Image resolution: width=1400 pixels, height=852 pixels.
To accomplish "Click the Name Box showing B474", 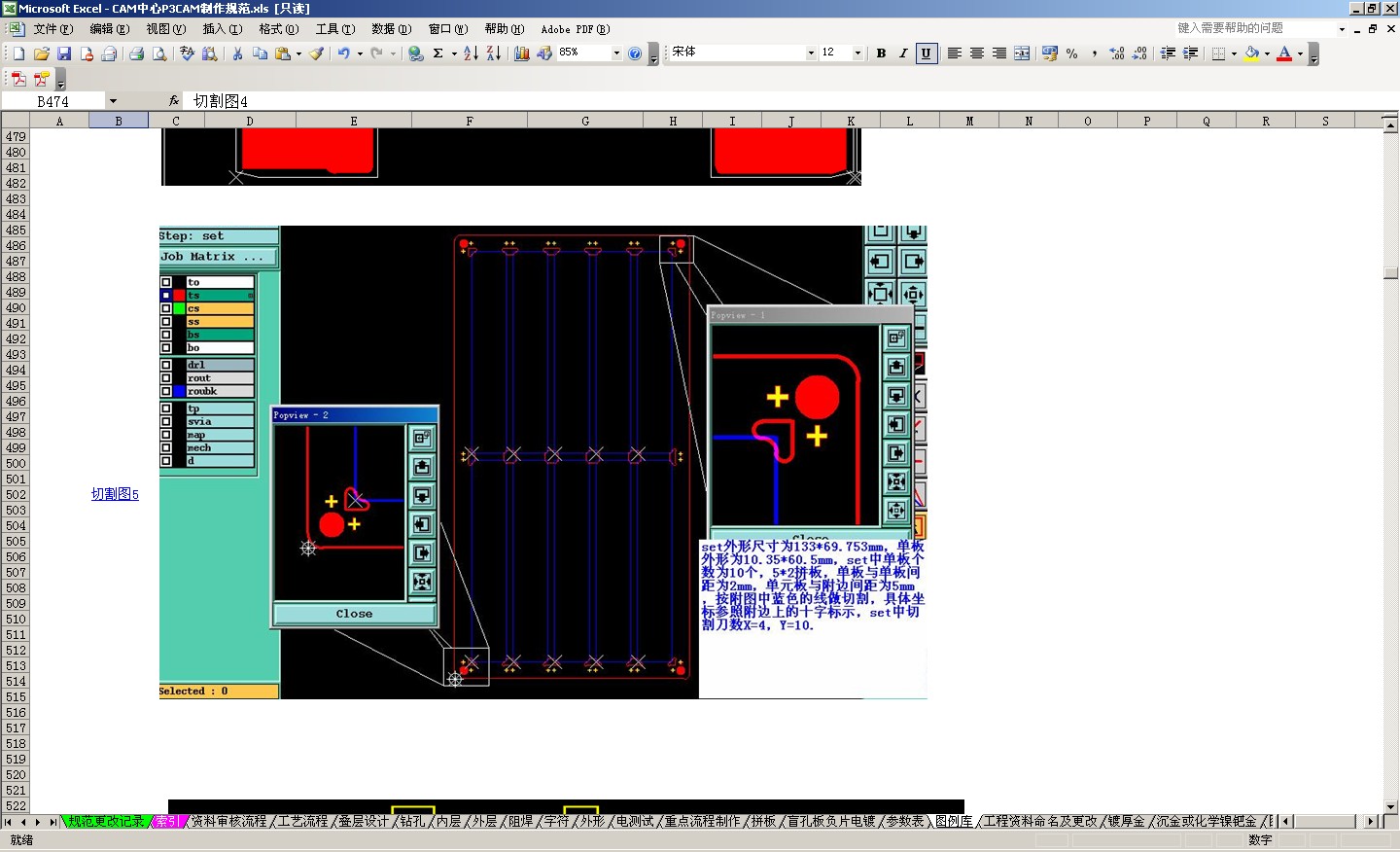I will pyautogui.click(x=53, y=101).
